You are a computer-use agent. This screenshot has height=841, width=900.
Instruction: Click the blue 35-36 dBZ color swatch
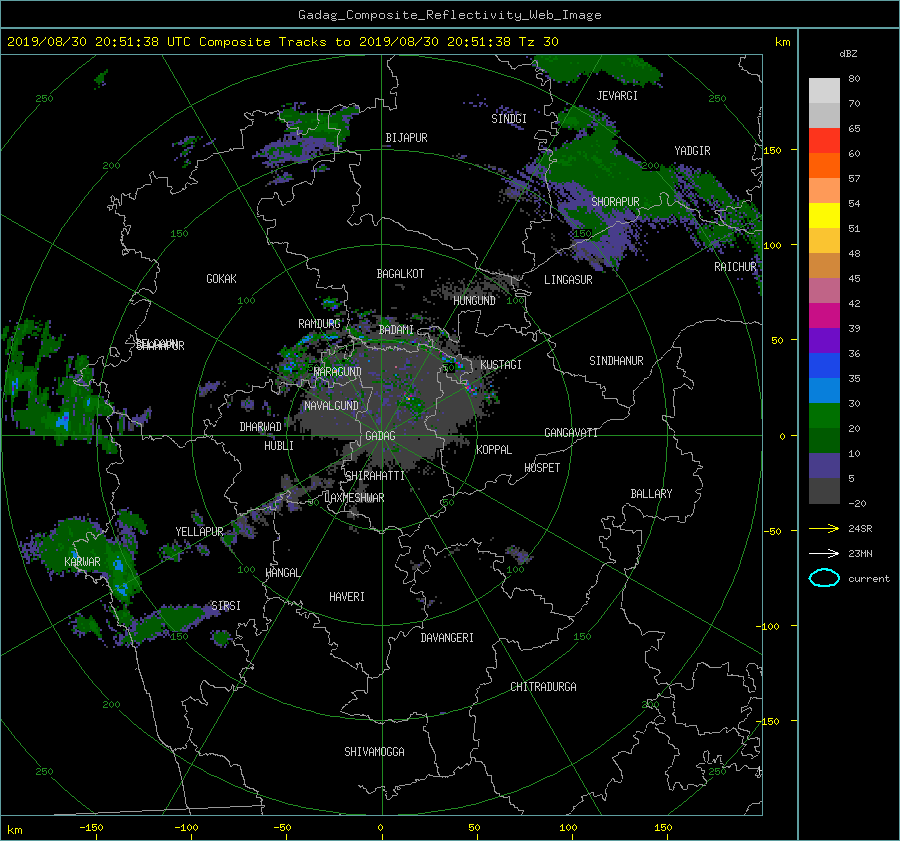(x=824, y=365)
